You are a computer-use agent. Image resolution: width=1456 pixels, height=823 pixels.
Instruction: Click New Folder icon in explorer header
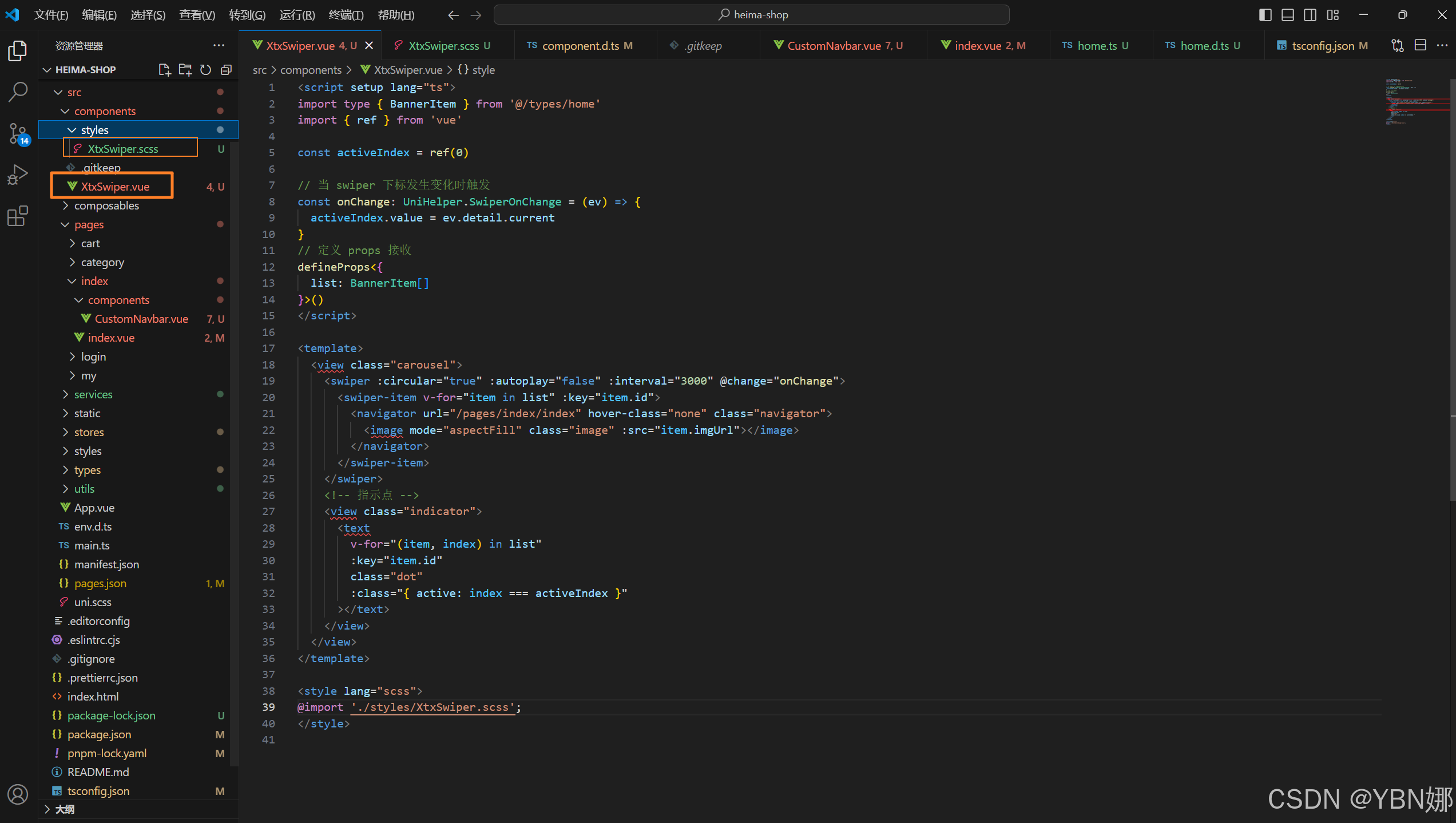pyautogui.click(x=185, y=70)
